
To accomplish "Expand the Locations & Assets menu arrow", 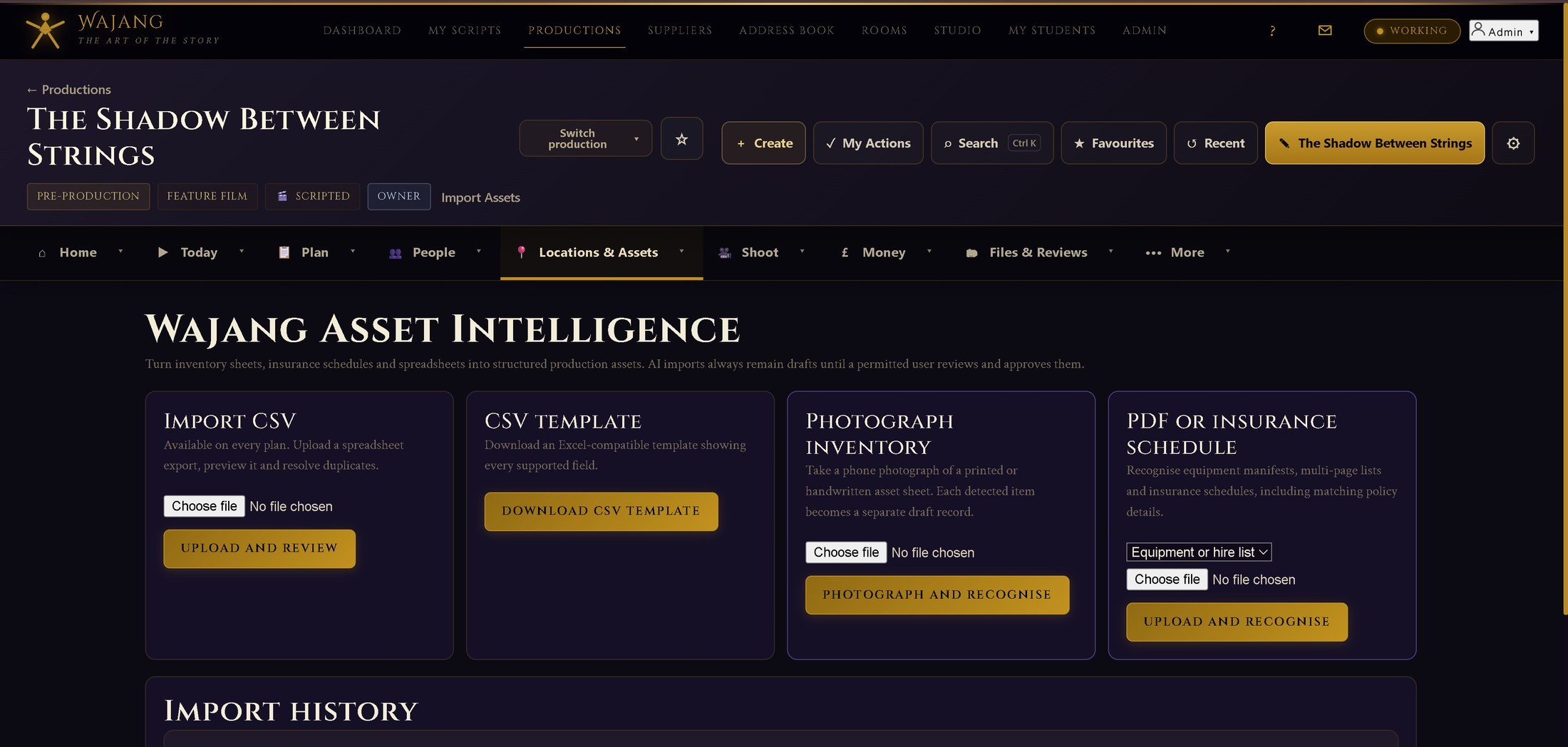I will point(682,252).
